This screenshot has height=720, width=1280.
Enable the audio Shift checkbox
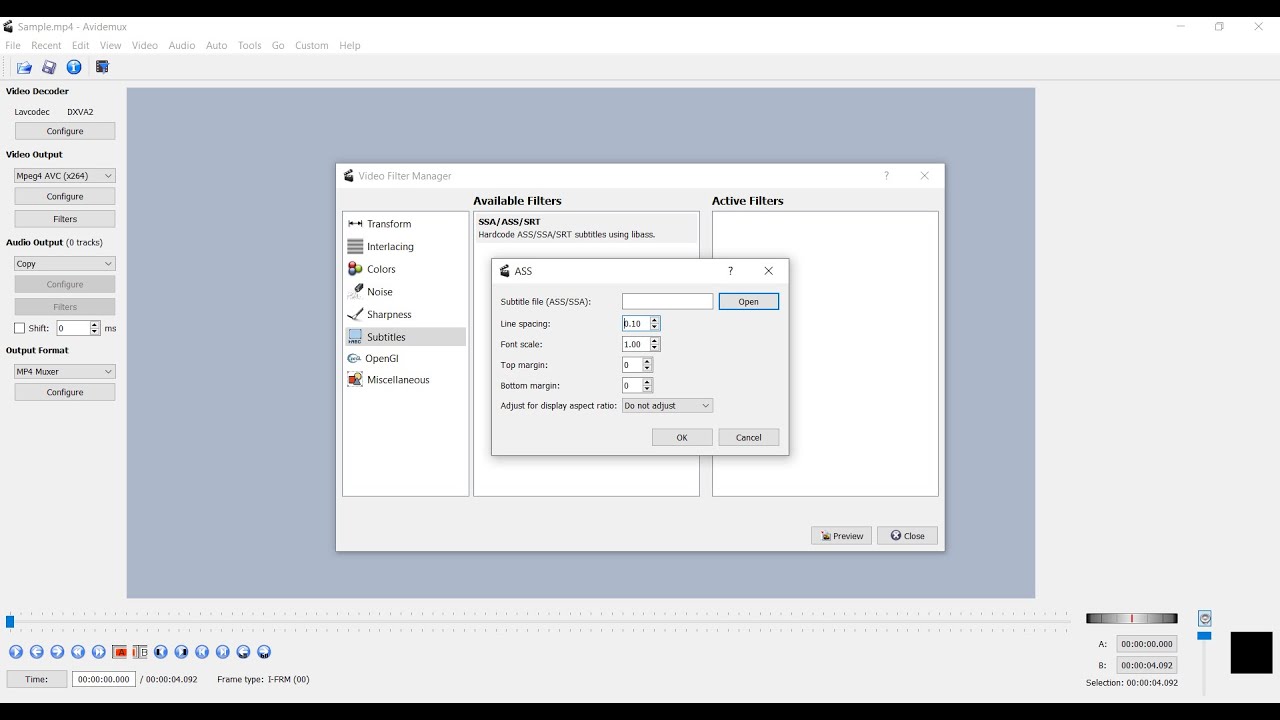(19, 328)
